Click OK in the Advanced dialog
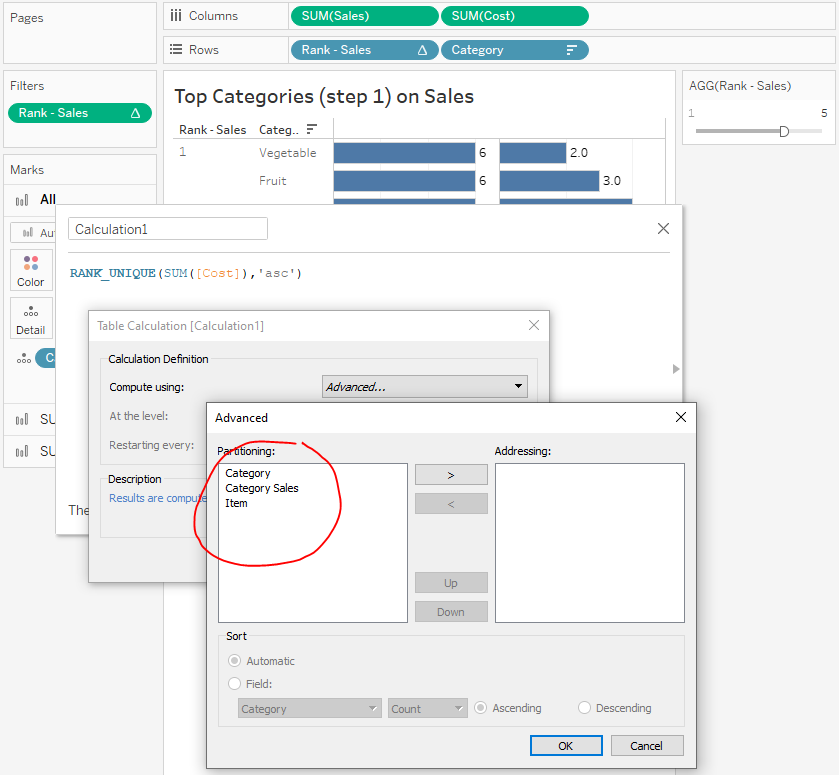The height and width of the screenshot is (775, 839). coord(566,745)
